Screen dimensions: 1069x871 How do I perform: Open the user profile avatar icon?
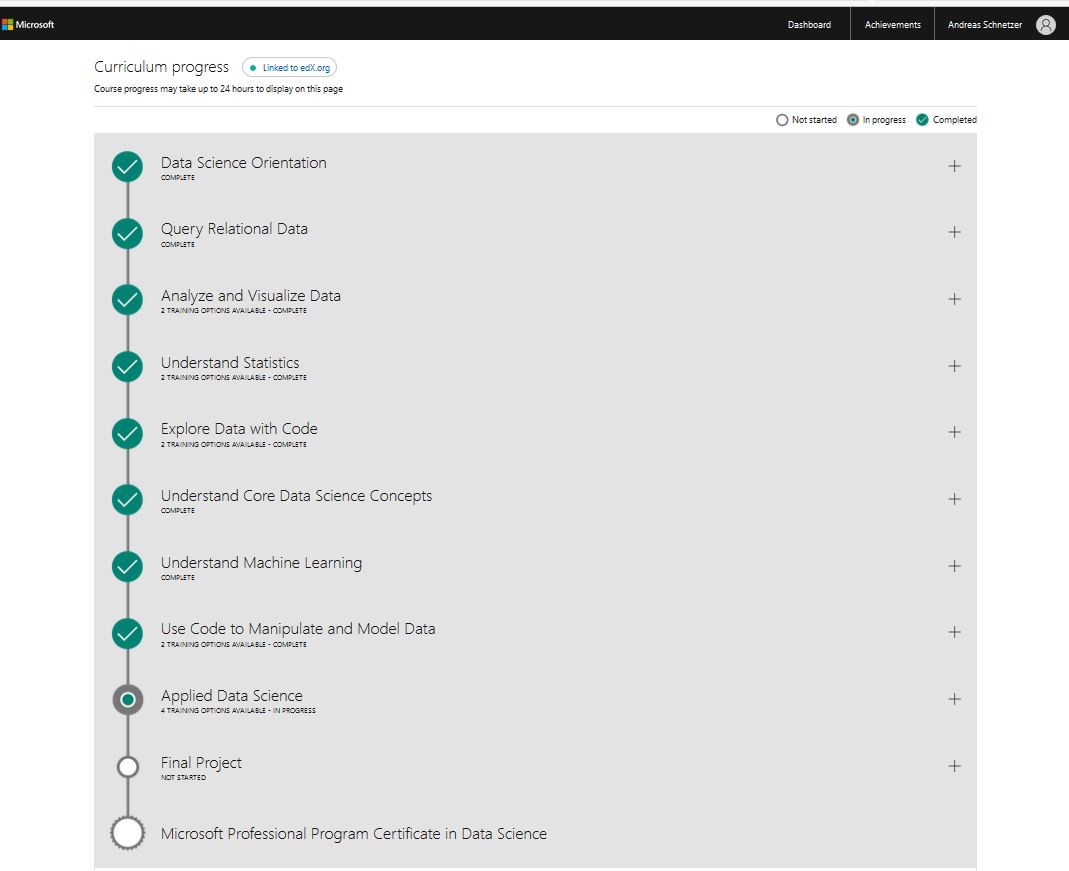[x=1046, y=25]
